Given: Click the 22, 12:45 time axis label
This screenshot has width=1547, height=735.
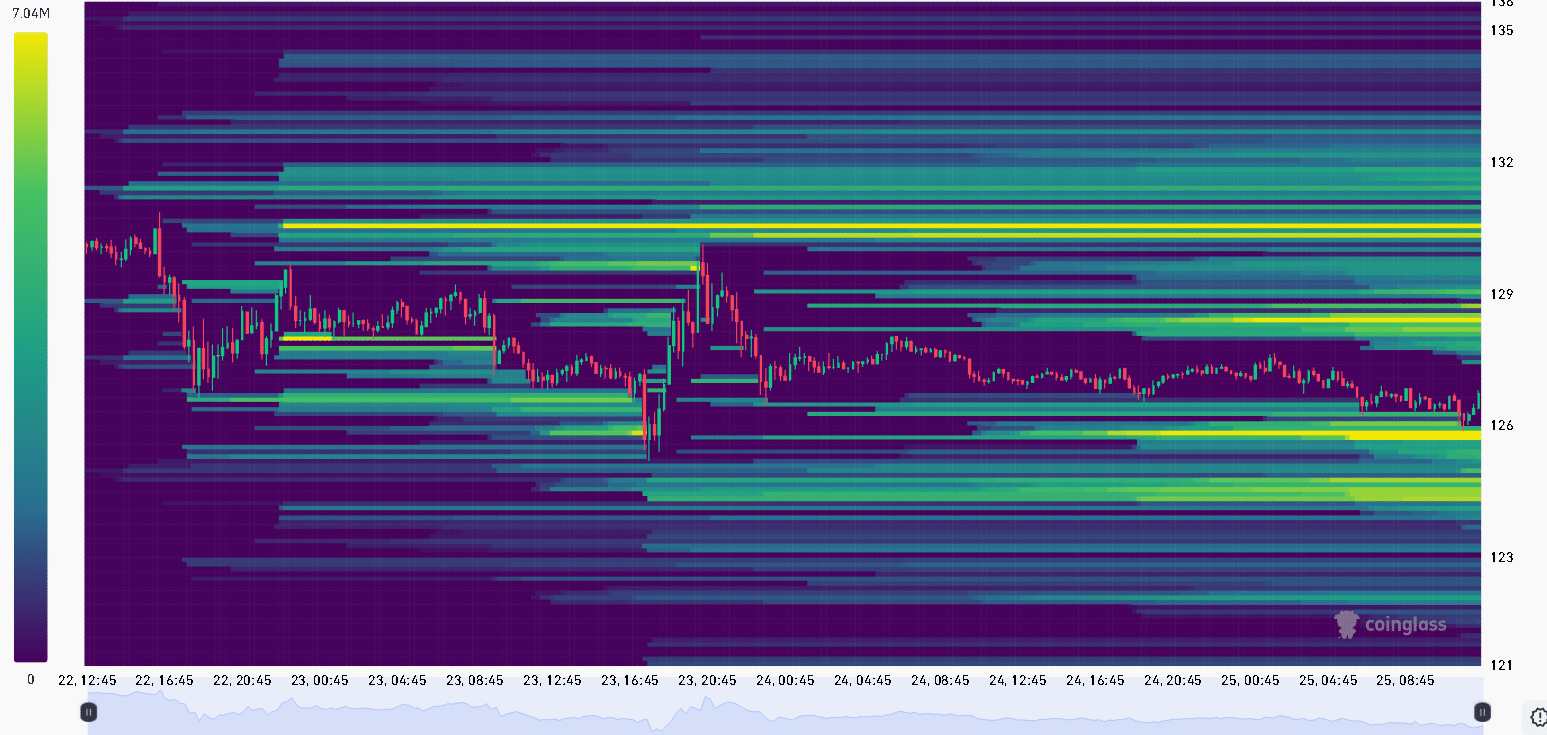Looking at the screenshot, I should [x=87, y=680].
